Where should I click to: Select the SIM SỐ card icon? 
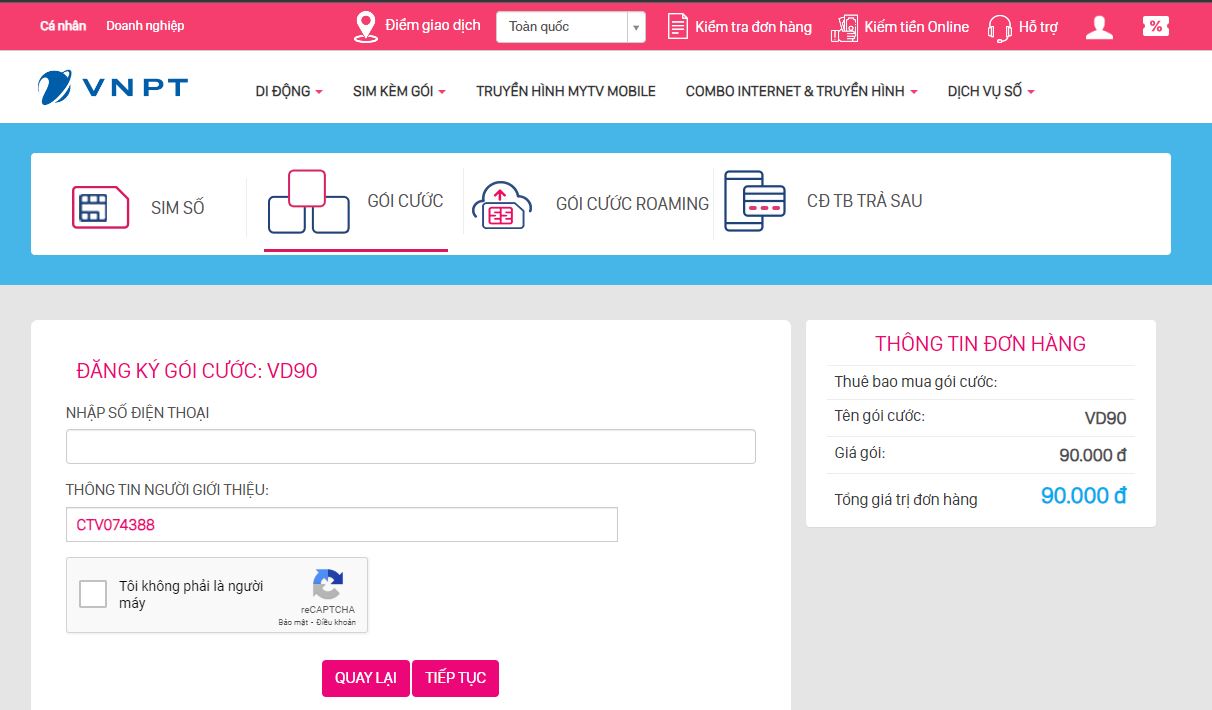pyautogui.click(x=100, y=207)
